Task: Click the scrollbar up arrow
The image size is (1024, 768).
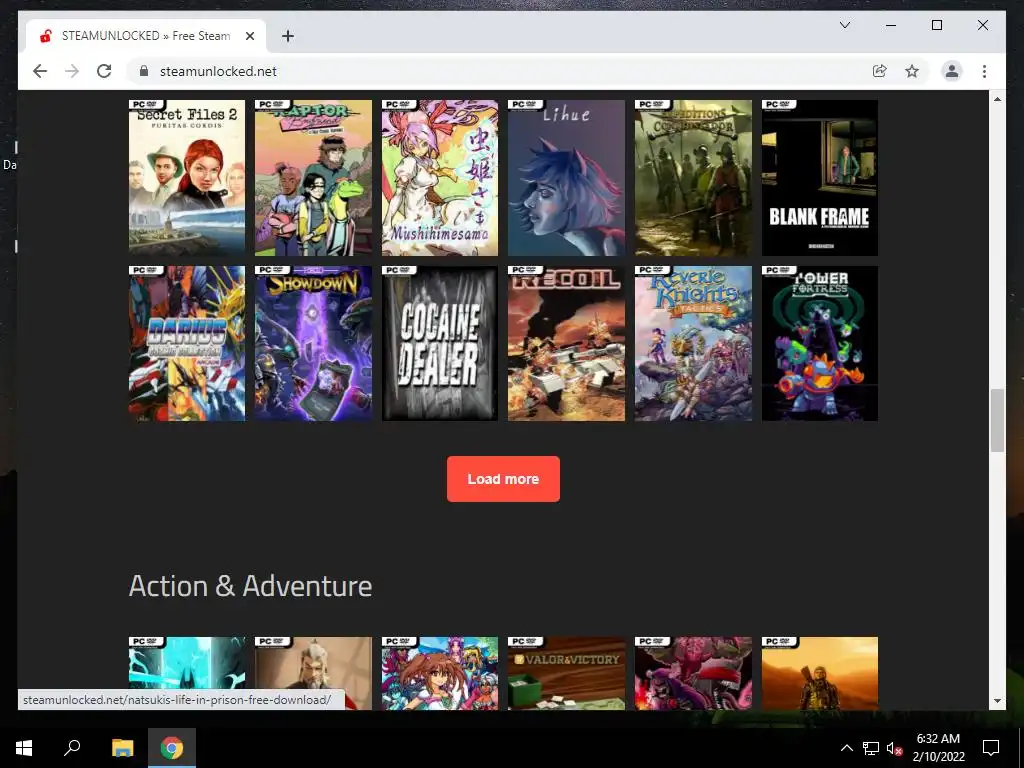Action: click(997, 99)
